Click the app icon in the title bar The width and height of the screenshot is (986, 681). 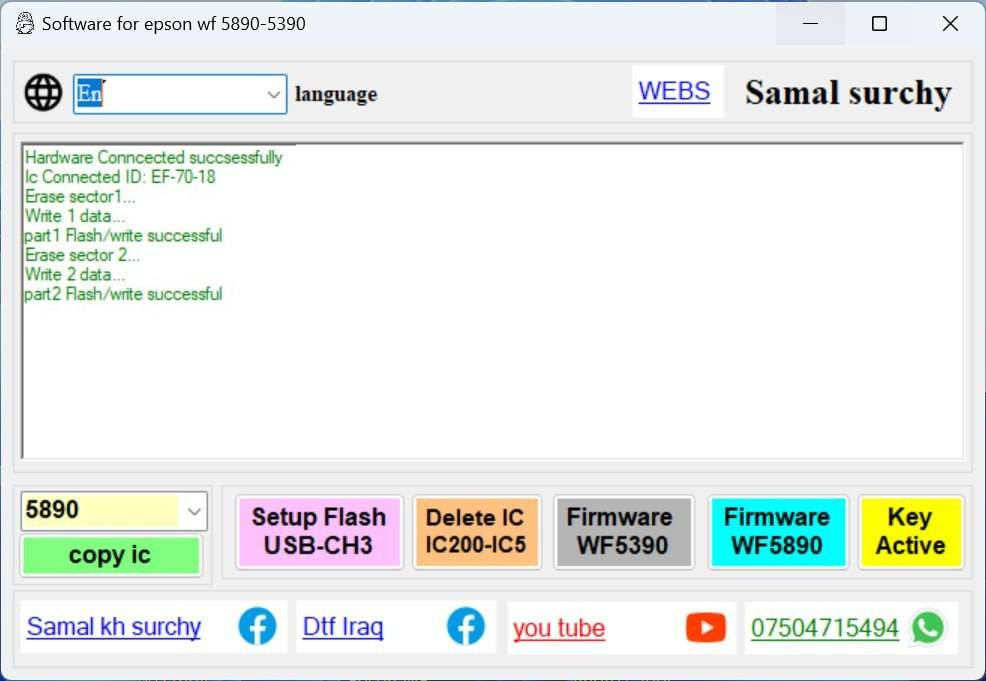tap(25, 23)
